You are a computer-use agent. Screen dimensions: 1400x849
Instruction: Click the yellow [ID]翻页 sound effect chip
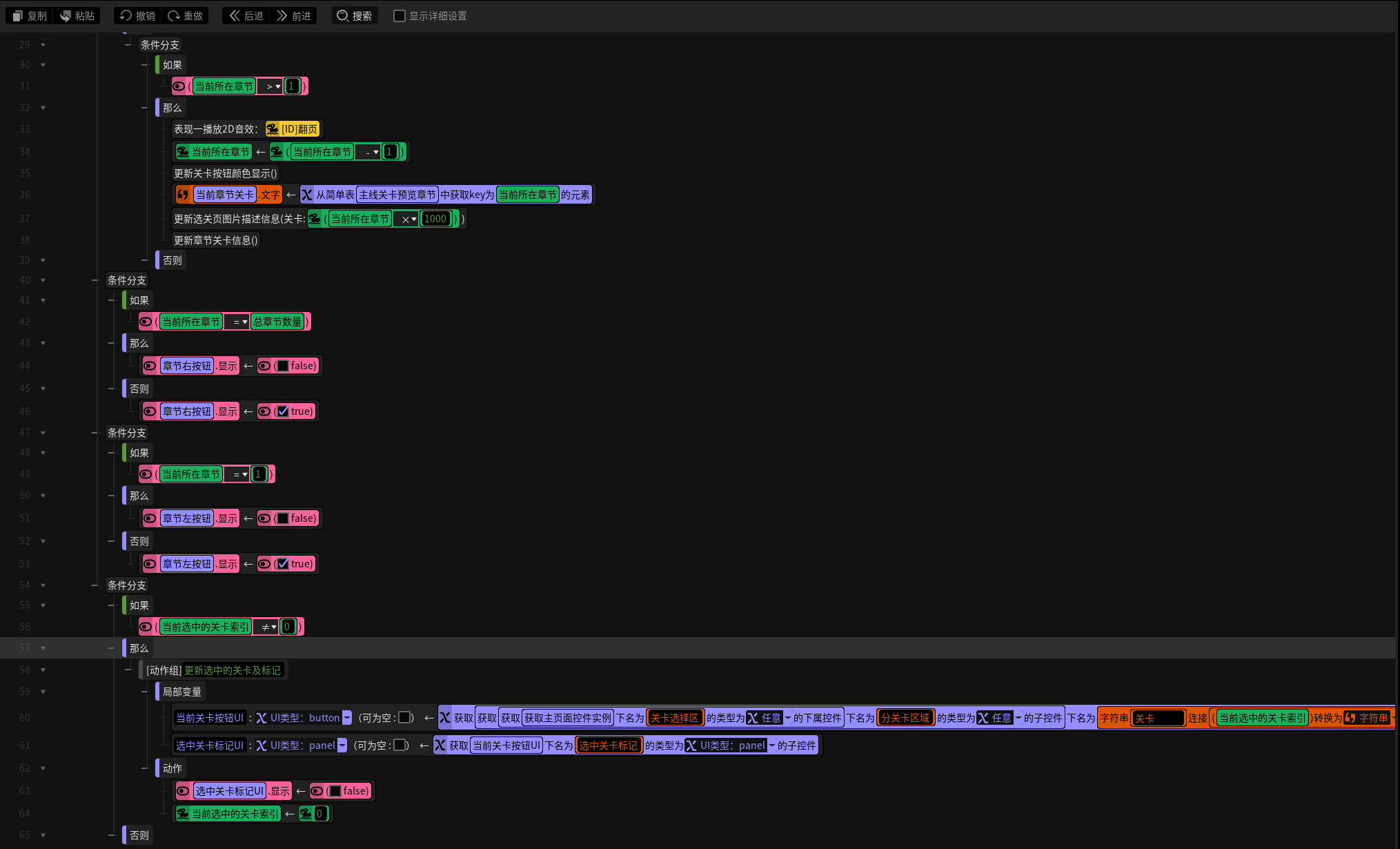pyautogui.click(x=293, y=129)
